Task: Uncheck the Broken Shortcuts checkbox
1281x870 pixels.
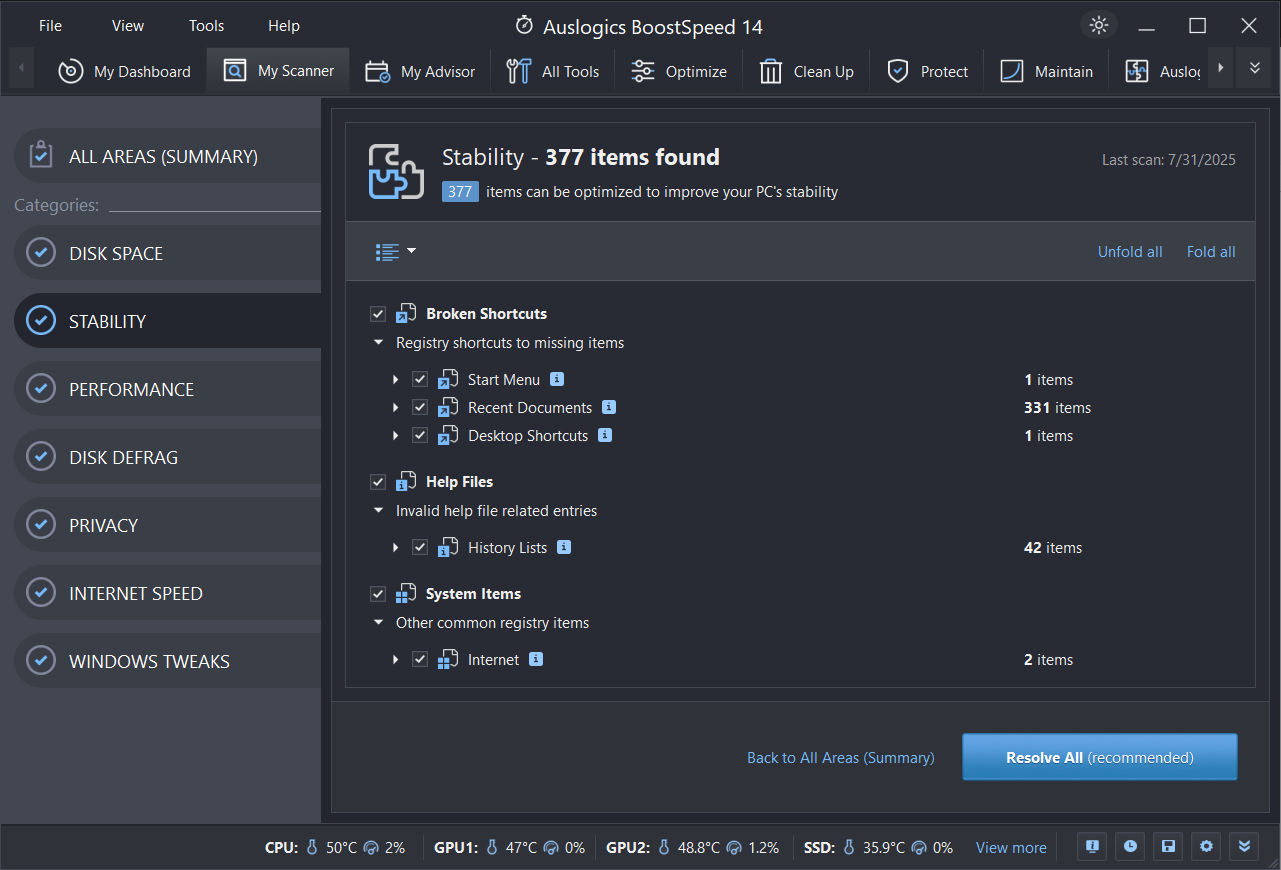Action: pos(378,313)
